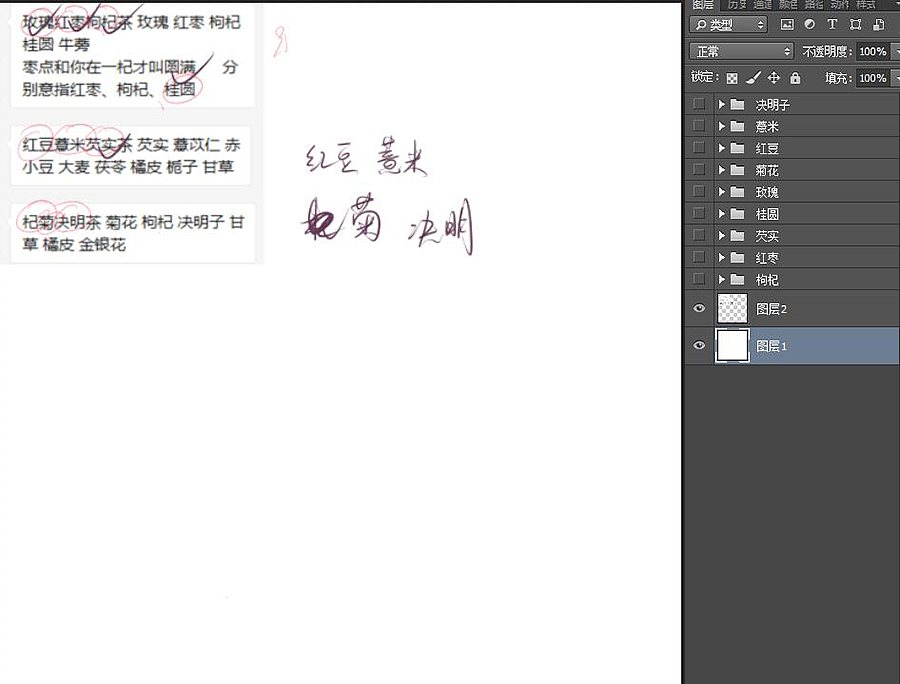This screenshot has height=684, width=900.
Task: Select the 桂圆 group name
Action: 767,214
